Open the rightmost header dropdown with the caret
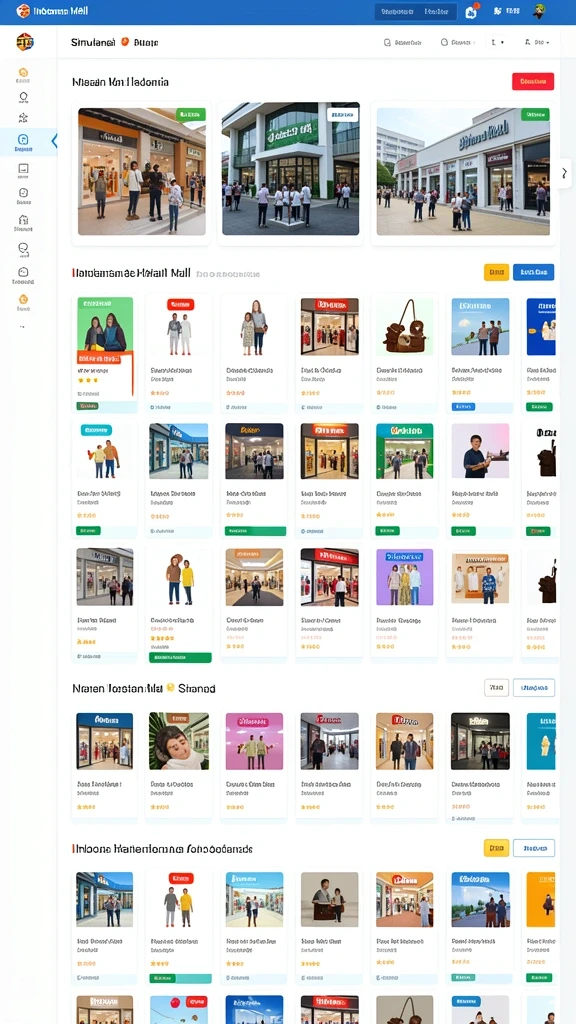 click(537, 42)
